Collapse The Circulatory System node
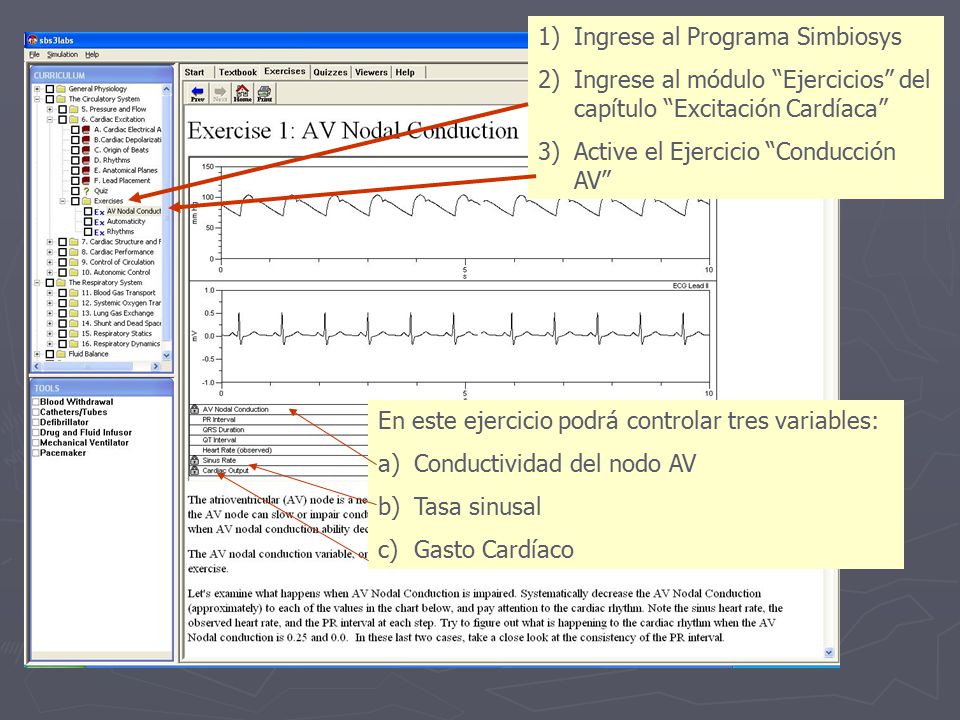 click(37, 99)
